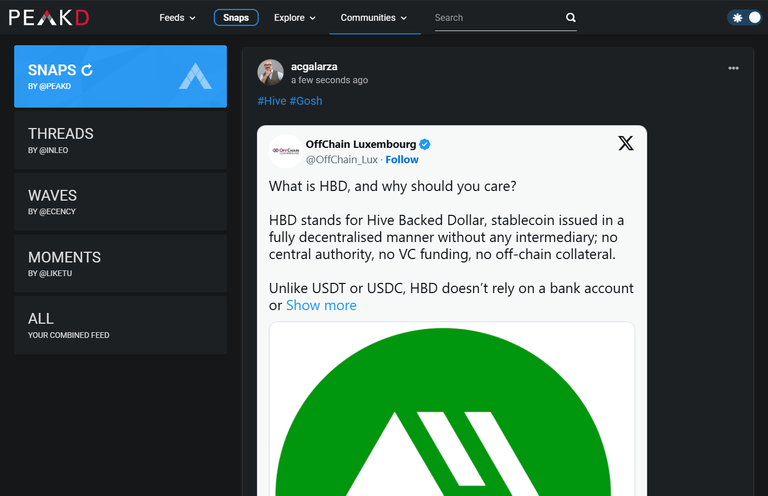Image resolution: width=768 pixels, height=496 pixels.
Task: Open OffChain Luxembourg display name
Action: click(x=361, y=144)
